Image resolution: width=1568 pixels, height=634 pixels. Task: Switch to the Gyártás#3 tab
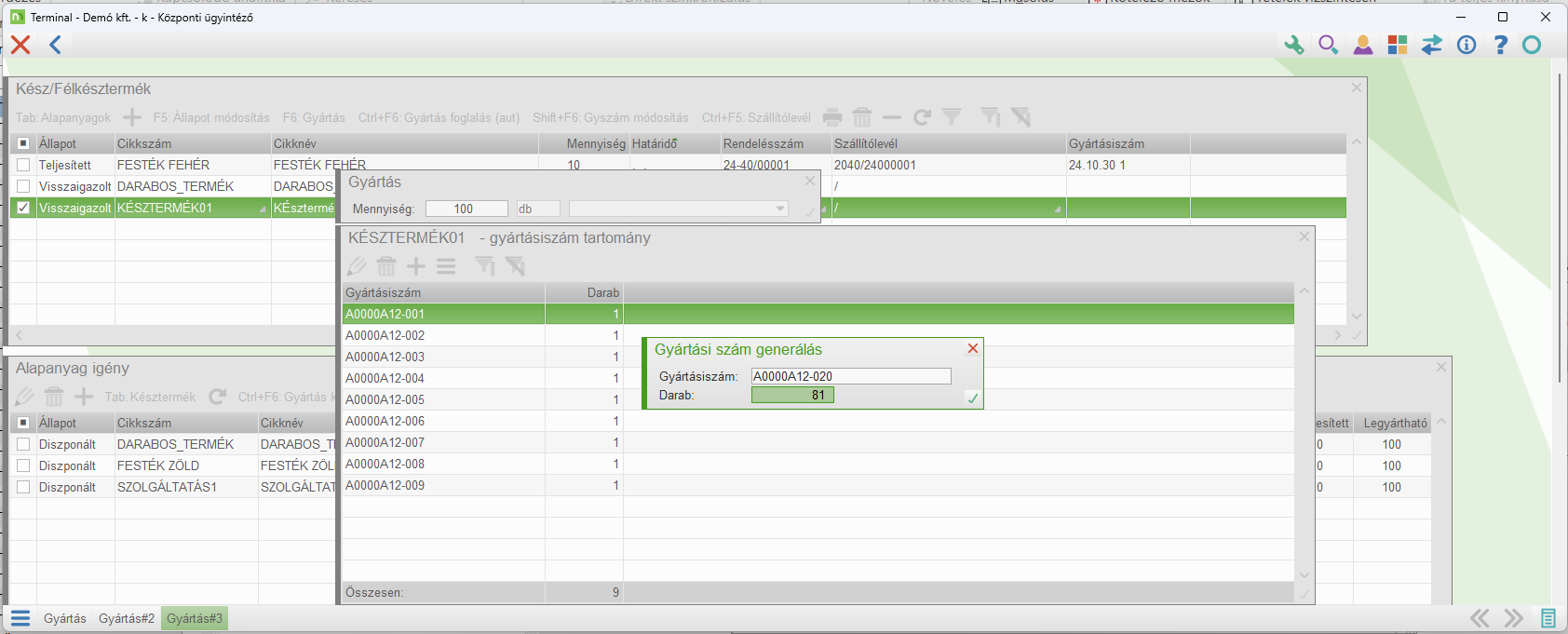click(195, 618)
